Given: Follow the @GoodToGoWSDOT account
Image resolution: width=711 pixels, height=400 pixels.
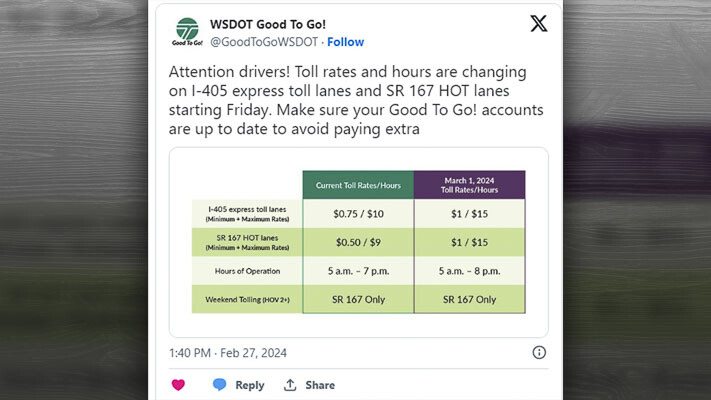Looking at the screenshot, I should point(345,42).
